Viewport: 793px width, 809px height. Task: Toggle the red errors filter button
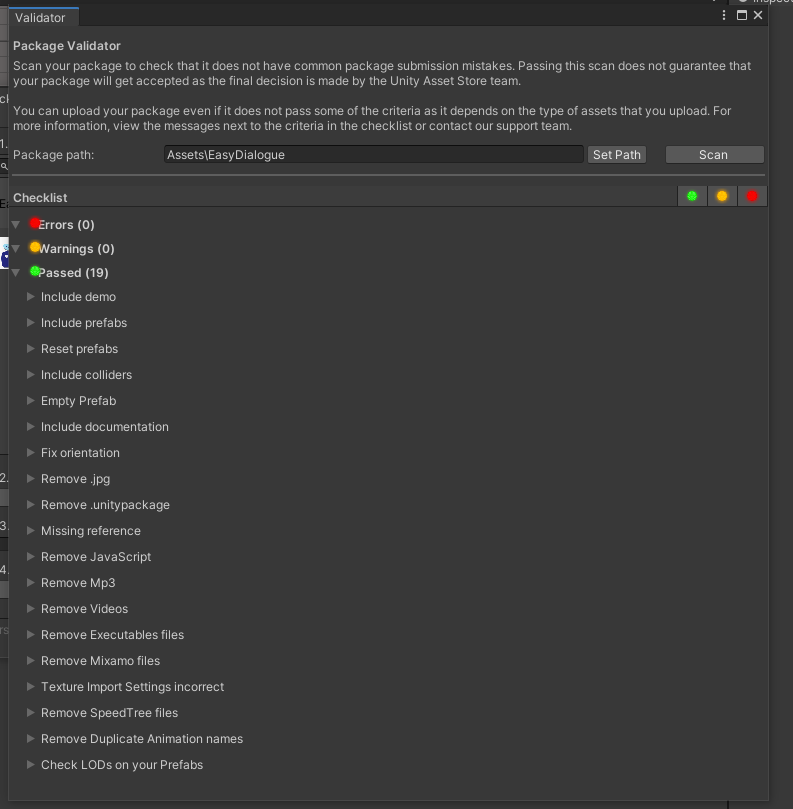[x=752, y=196]
